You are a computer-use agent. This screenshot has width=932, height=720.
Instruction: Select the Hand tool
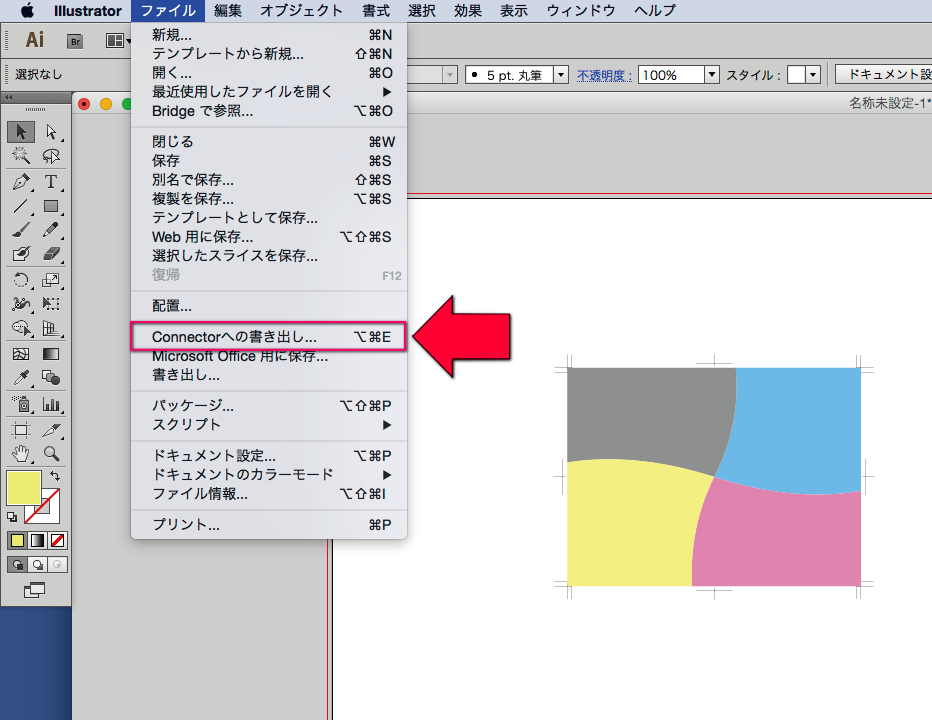(x=21, y=454)
